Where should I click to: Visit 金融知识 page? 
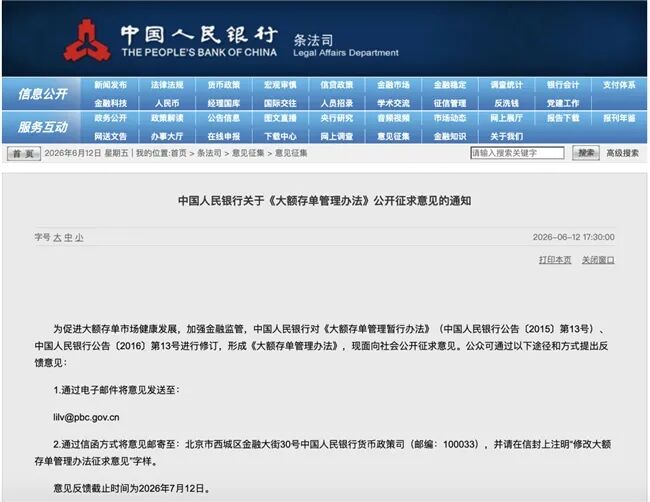pos(450,136)
